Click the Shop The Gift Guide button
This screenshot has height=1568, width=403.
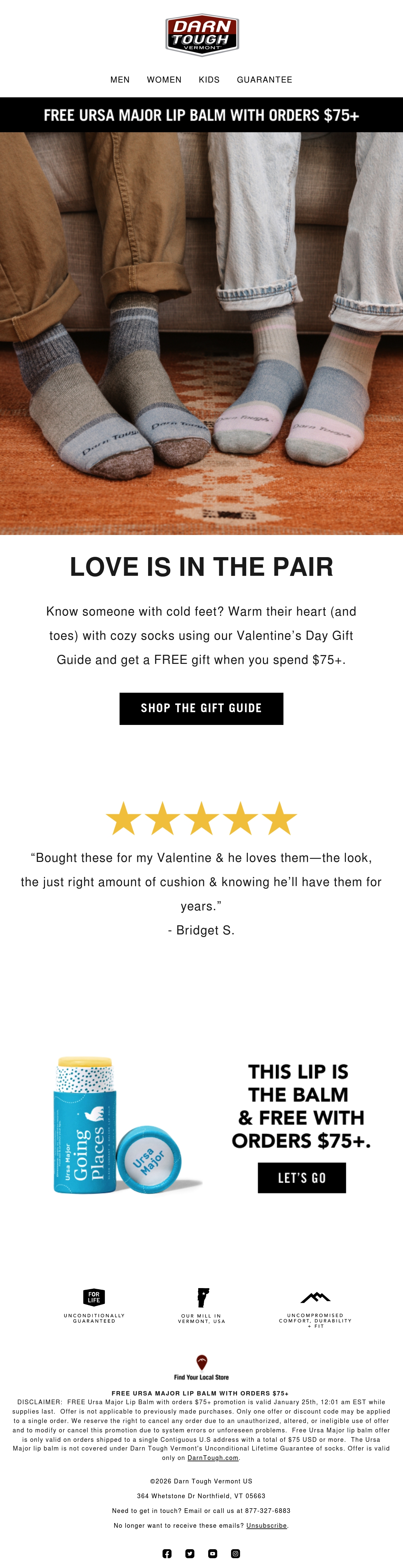(201, 708)
